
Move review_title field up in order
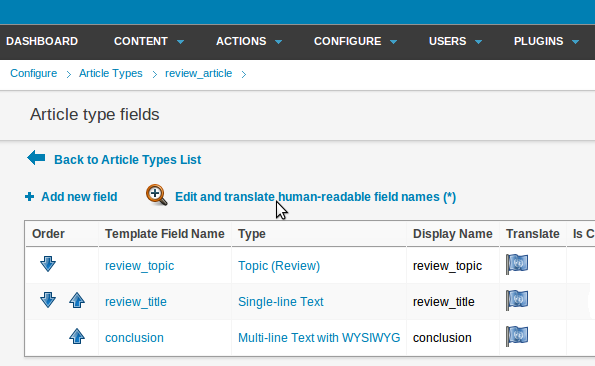coord(77,300)
